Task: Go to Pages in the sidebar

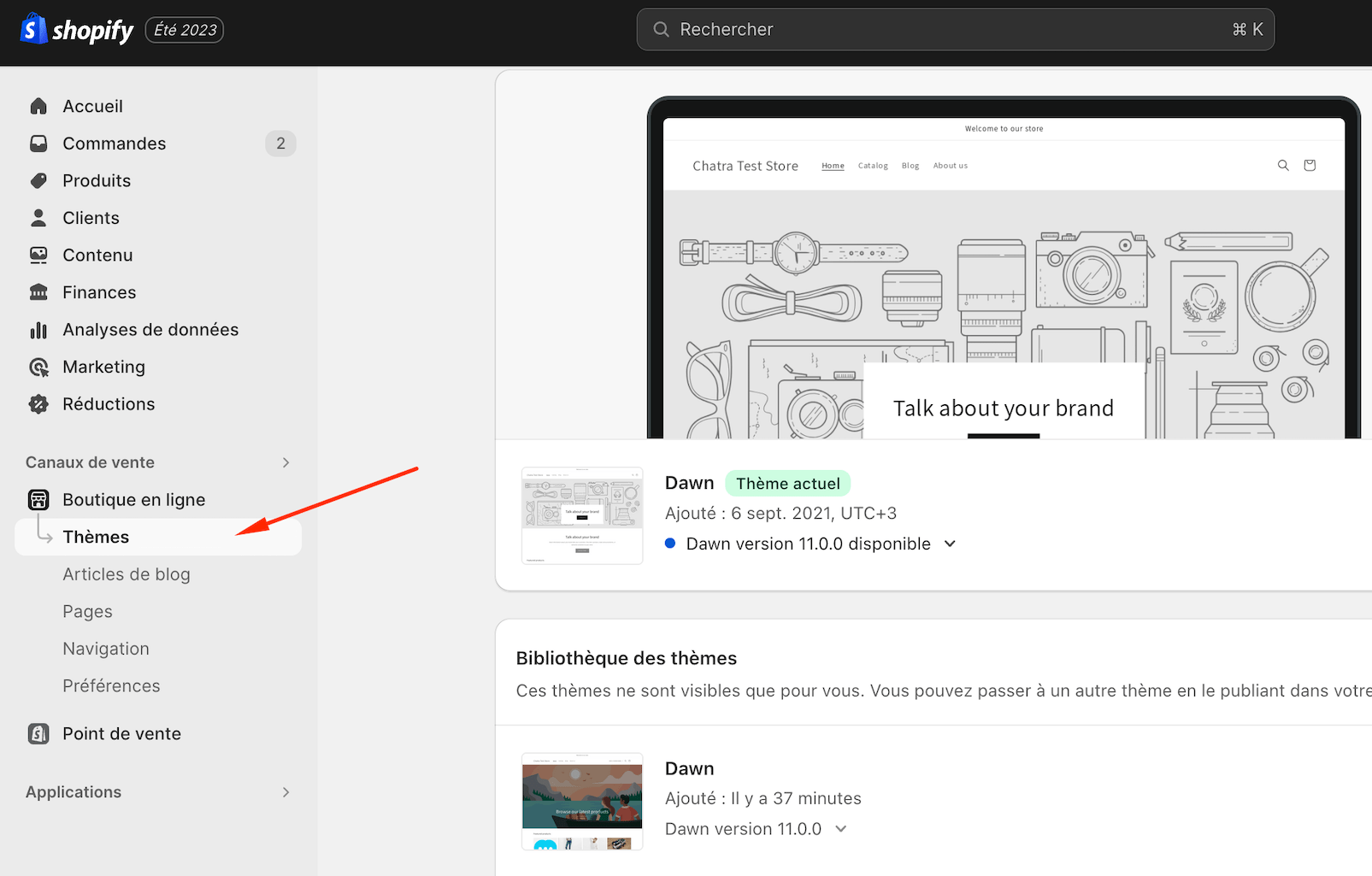Action: pos(87,612)
